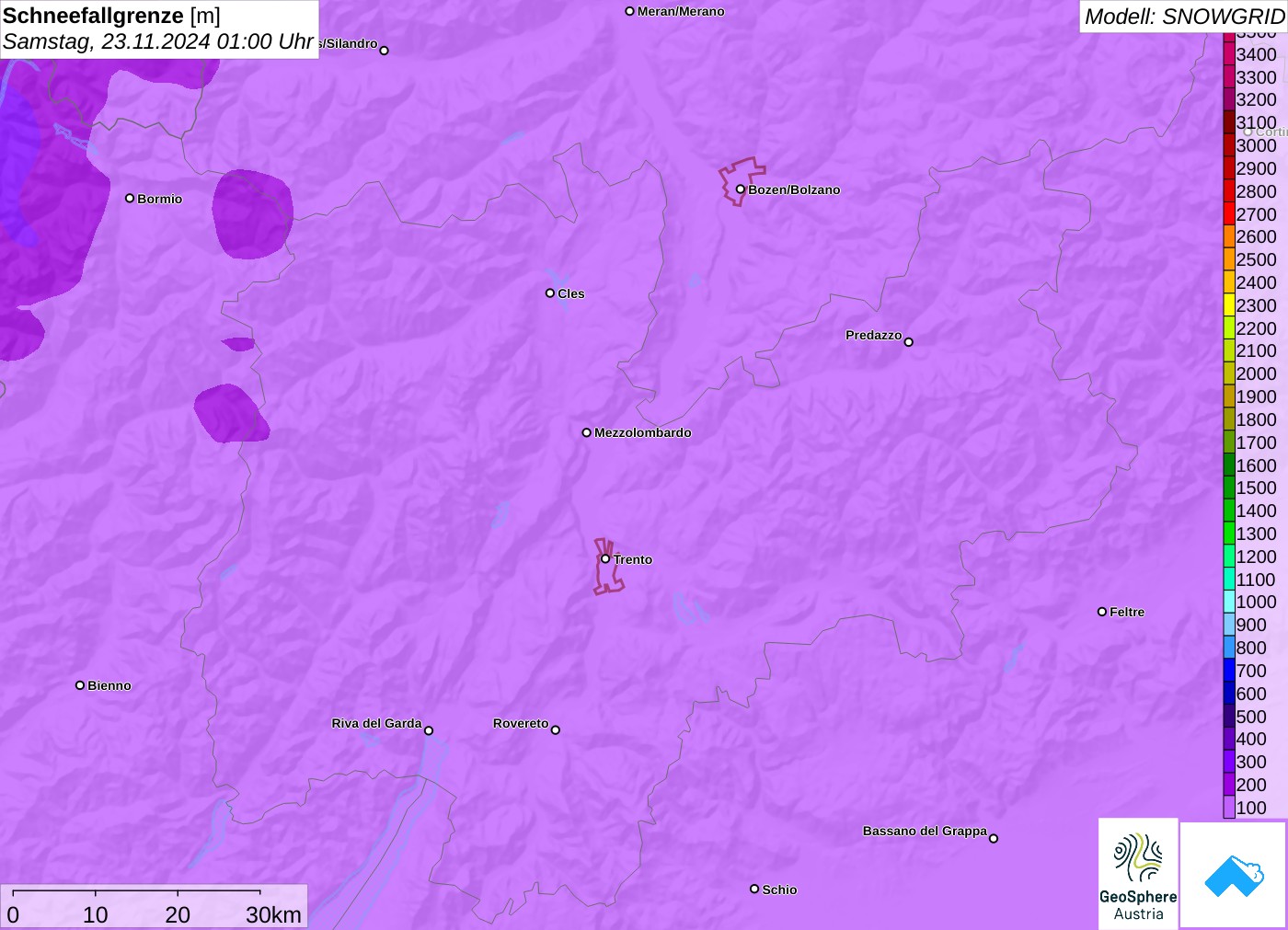The width and height of the screenshot is (1288, 930).
Task: Click the legend value '500'
Action: [1251, 717]
